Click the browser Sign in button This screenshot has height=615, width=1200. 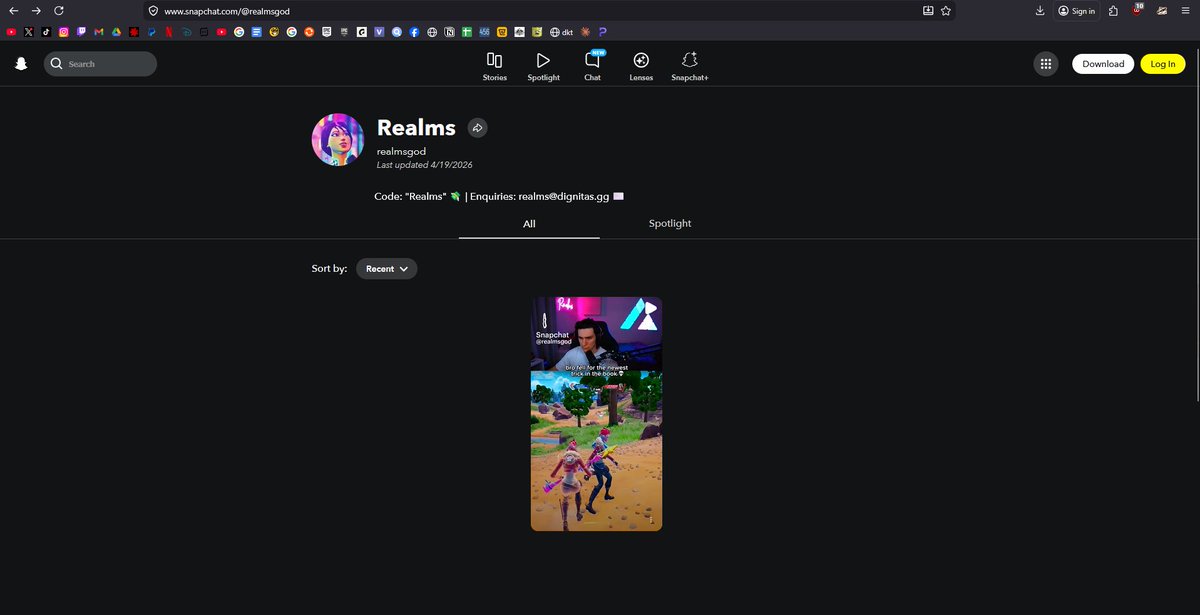pyautogui.click(x=1075, y=11)
